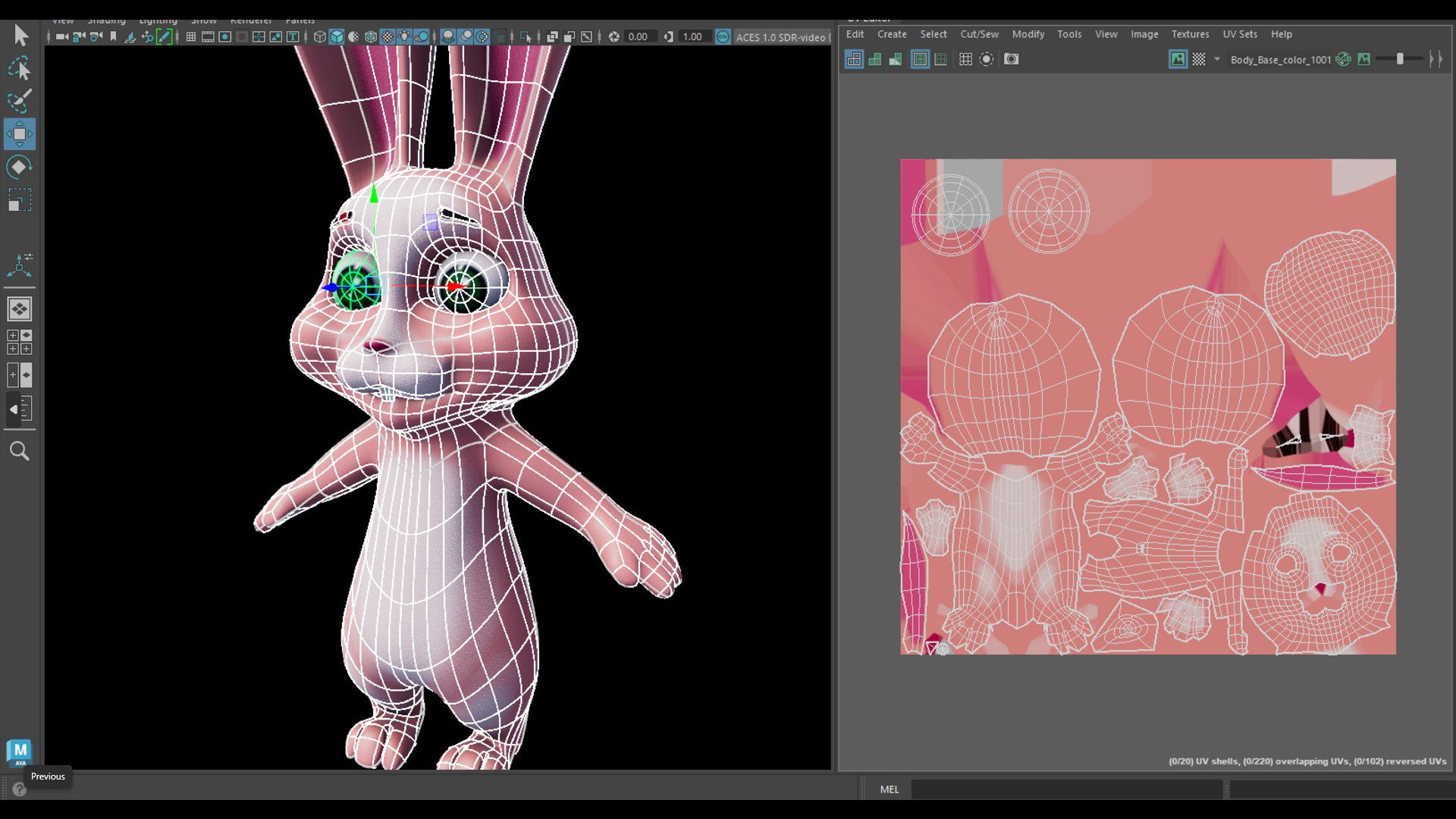Image resolution: width=1456 pixels, height=819 pixels.
Task: Click the UV Editor RGB channels icon
Action: [1343, 59]
